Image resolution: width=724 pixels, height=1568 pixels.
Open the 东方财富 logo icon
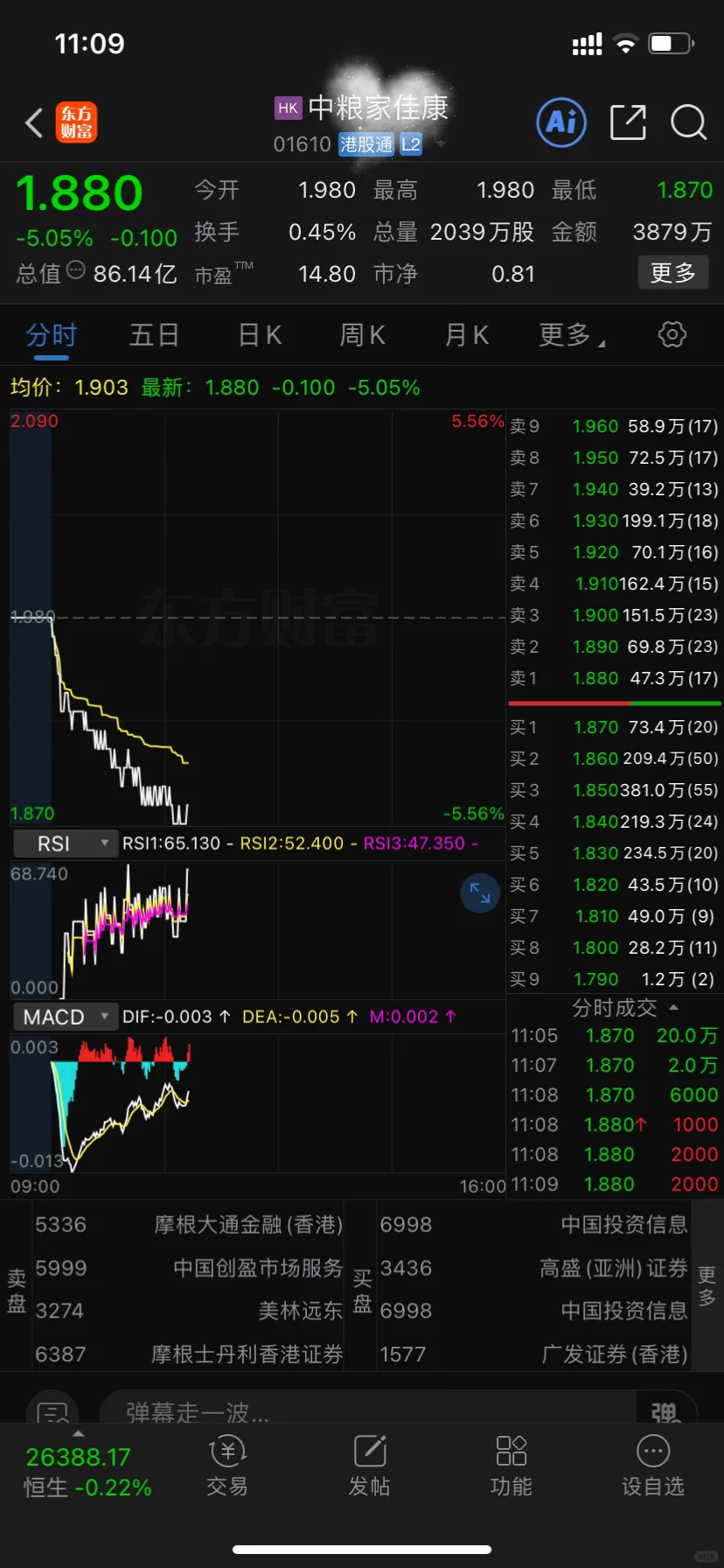coord(77,122)
